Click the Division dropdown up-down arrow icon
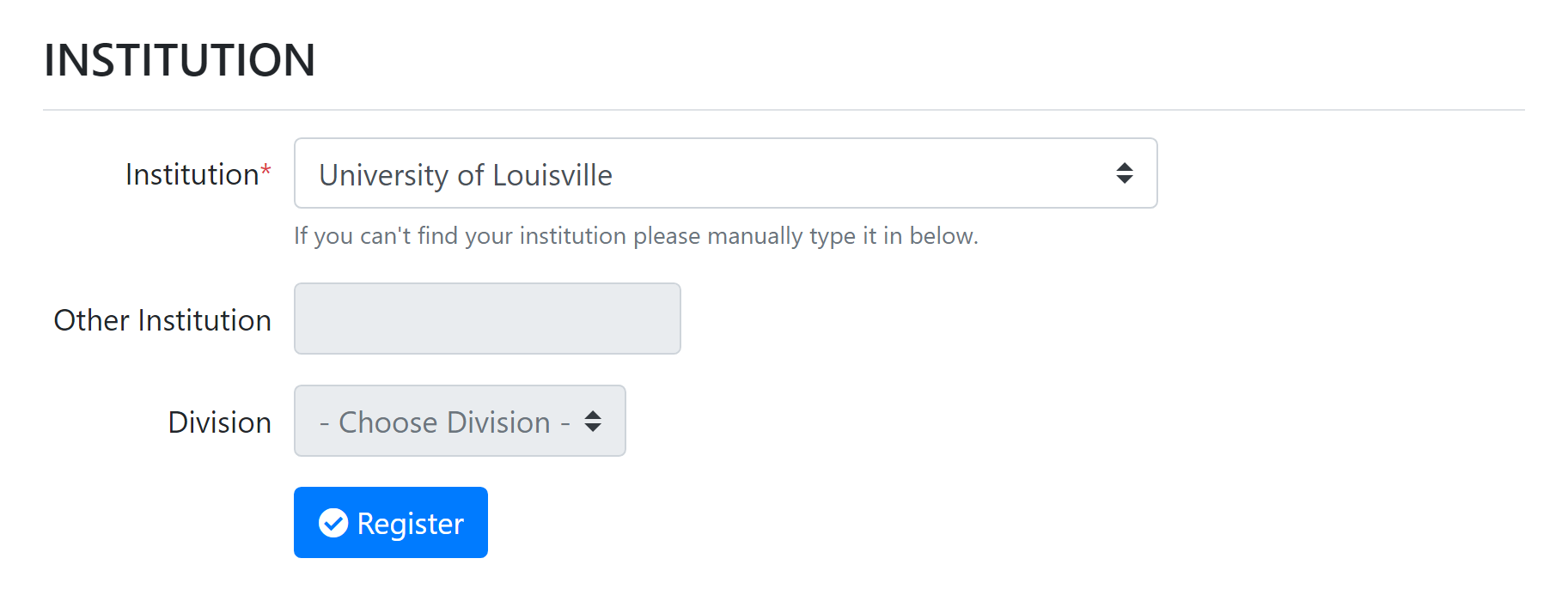 [593, 422]
